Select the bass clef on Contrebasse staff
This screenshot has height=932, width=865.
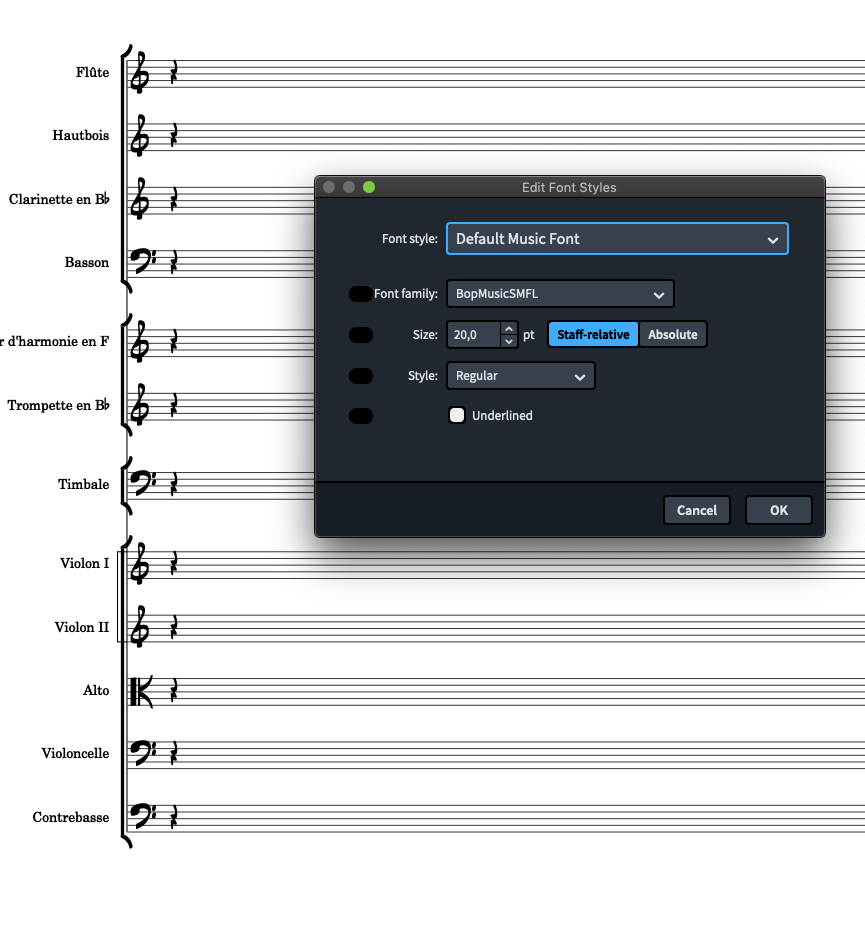[143, 816]
